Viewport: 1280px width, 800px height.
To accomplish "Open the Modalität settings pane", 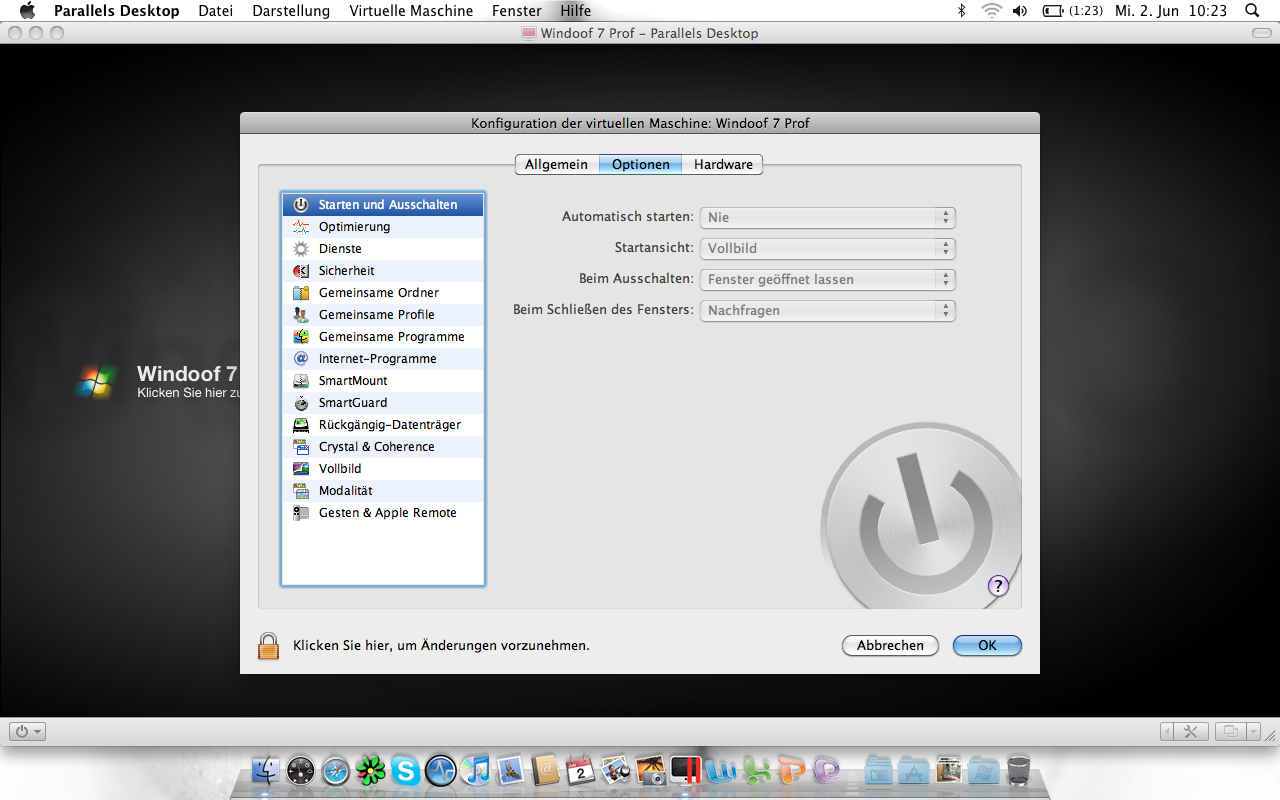I will tap(383, 490).
